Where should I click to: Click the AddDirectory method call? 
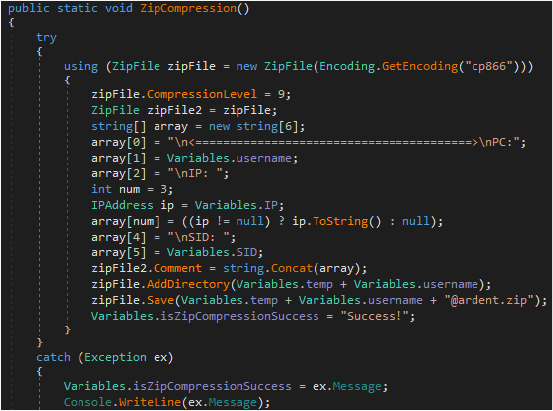click(x=189, y=284)
